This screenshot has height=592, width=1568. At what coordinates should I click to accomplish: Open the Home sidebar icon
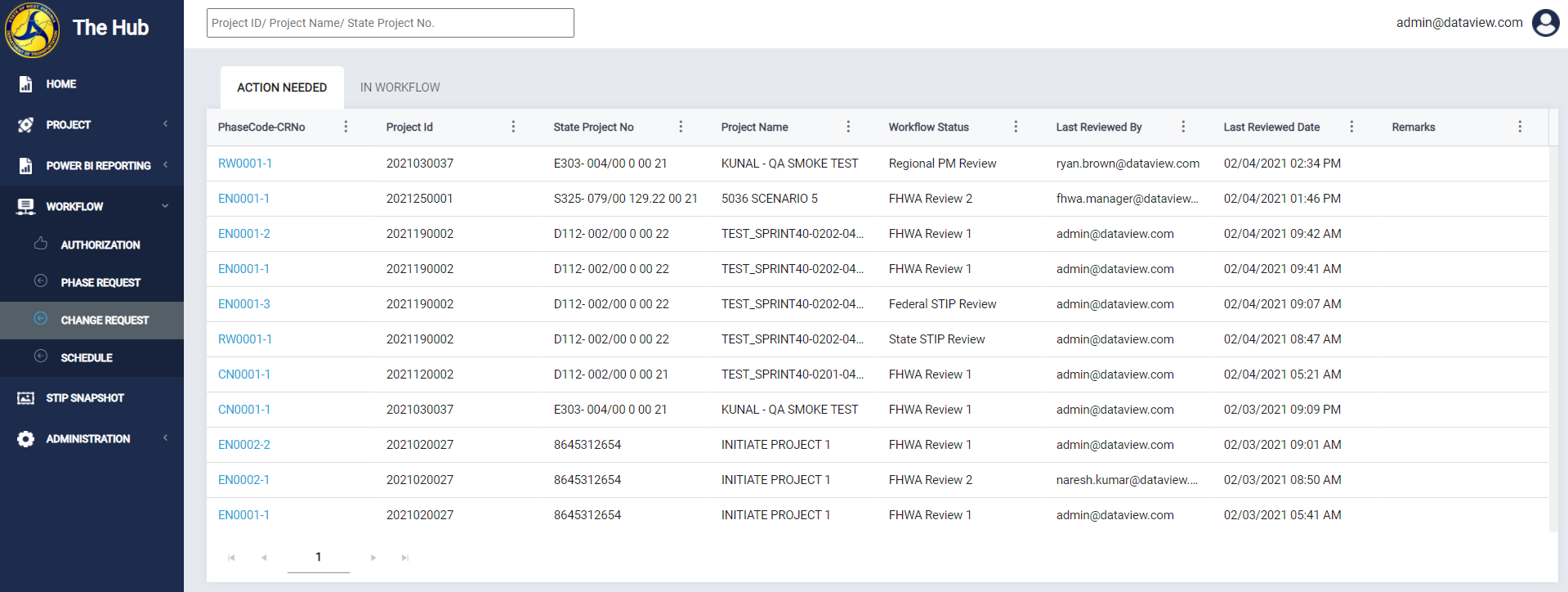[x=25, y=84]
